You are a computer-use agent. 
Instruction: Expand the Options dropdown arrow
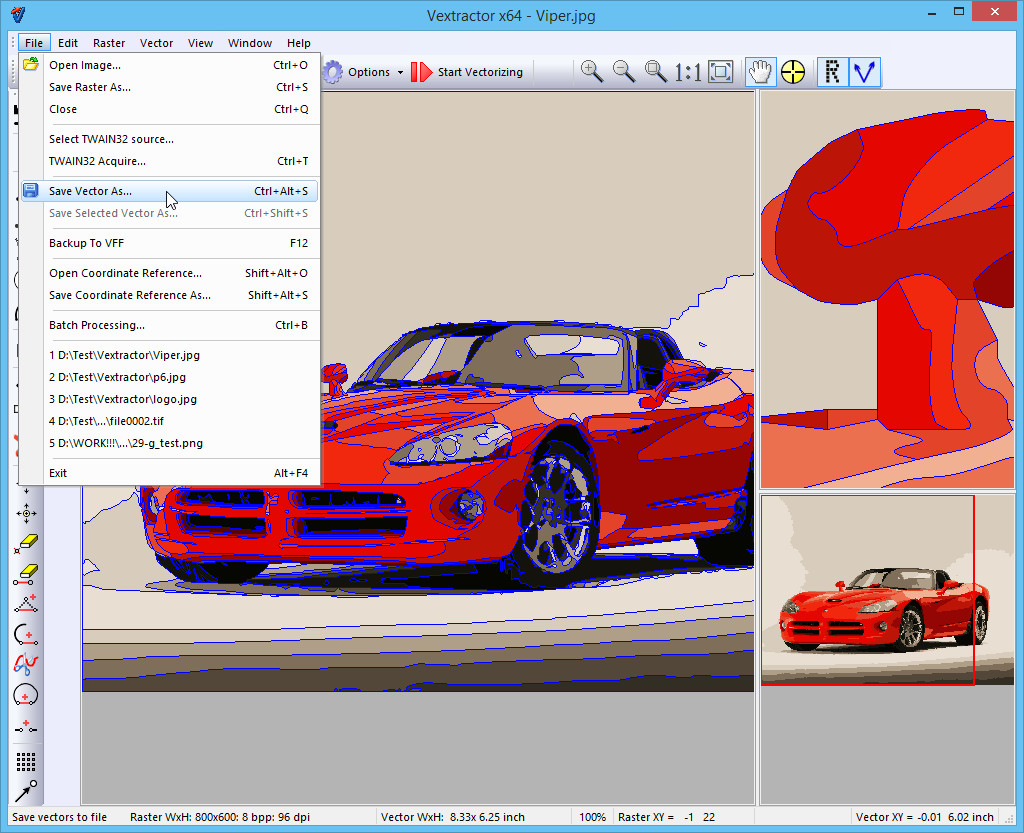(400, 72)
